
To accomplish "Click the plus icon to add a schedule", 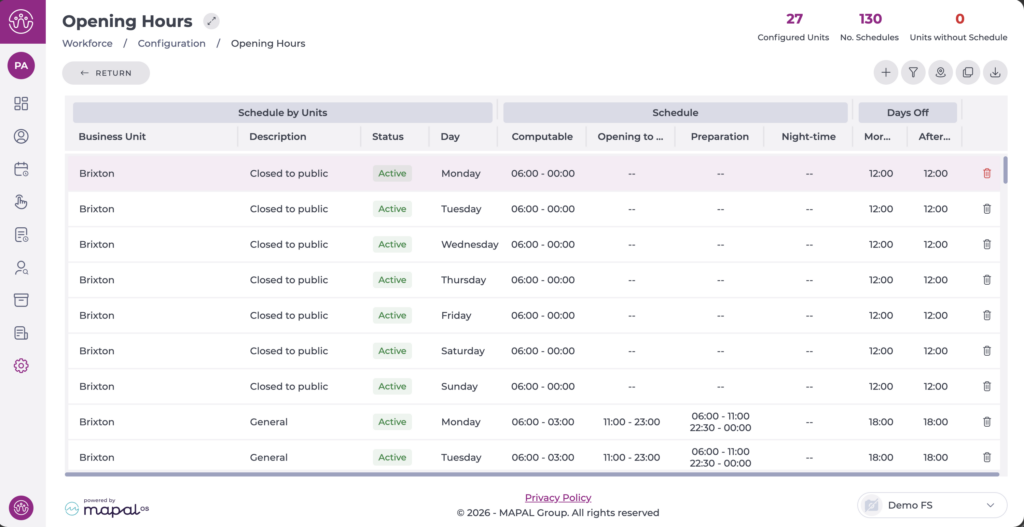I will [885, 73].
